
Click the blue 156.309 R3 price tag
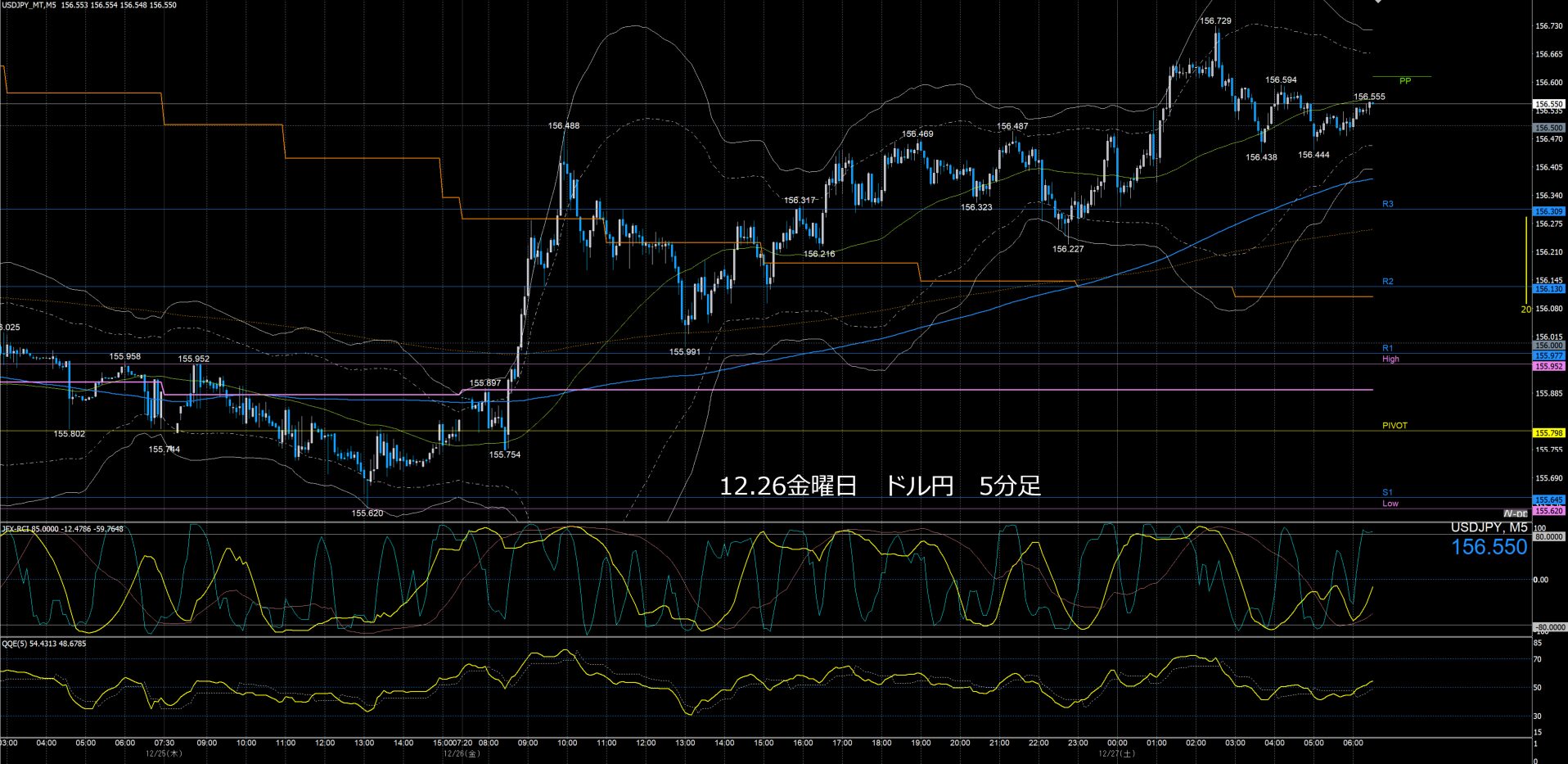(x=1548, y=211)
